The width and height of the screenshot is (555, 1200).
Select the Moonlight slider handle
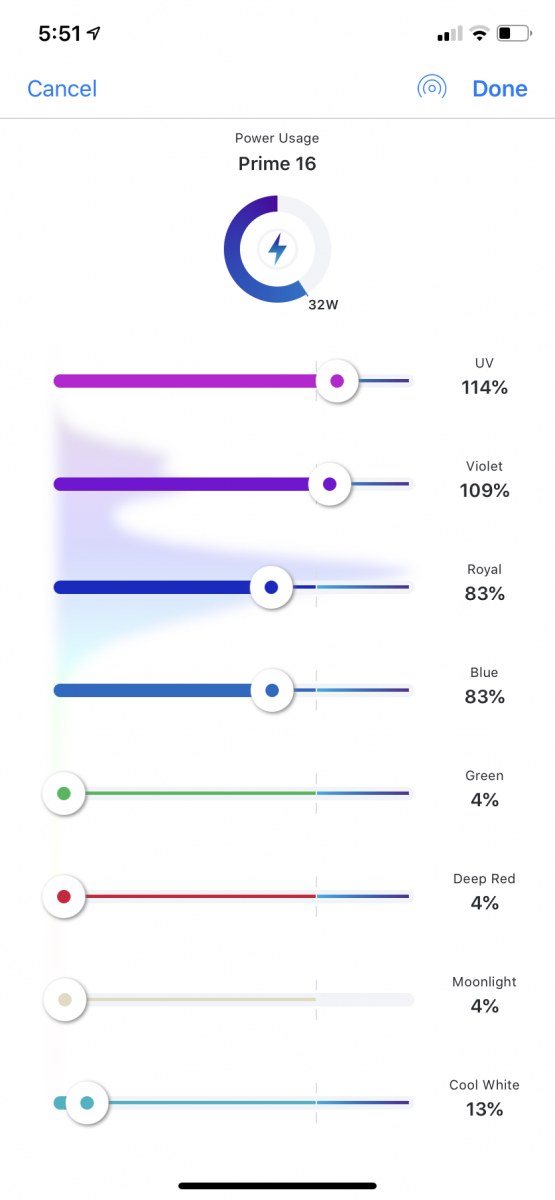coord(65,999)
